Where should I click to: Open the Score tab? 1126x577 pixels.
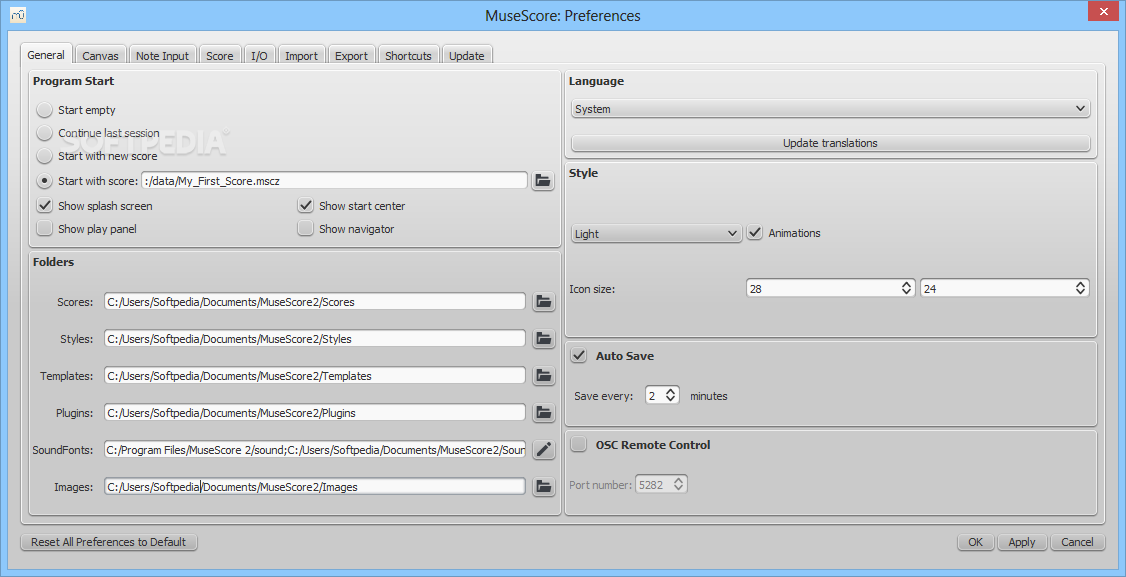pyautogui.click(x=220, y=55)
